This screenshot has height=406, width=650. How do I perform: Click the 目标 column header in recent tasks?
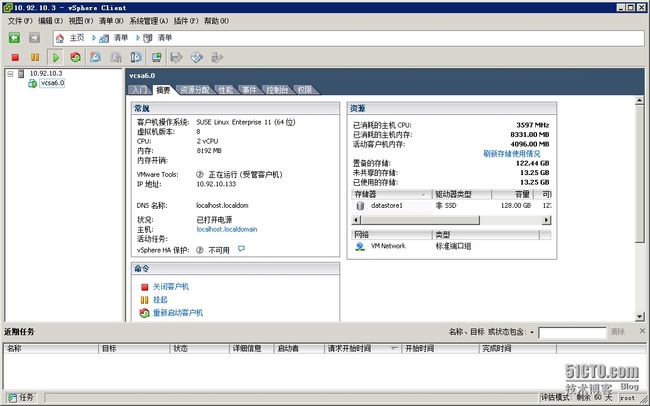134,348
